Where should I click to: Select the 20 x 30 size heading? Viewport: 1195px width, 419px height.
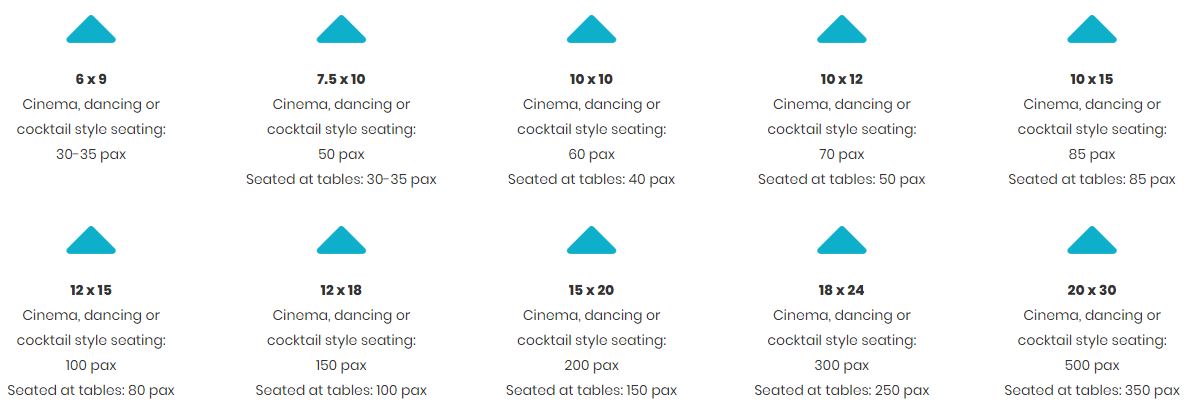1092,290
